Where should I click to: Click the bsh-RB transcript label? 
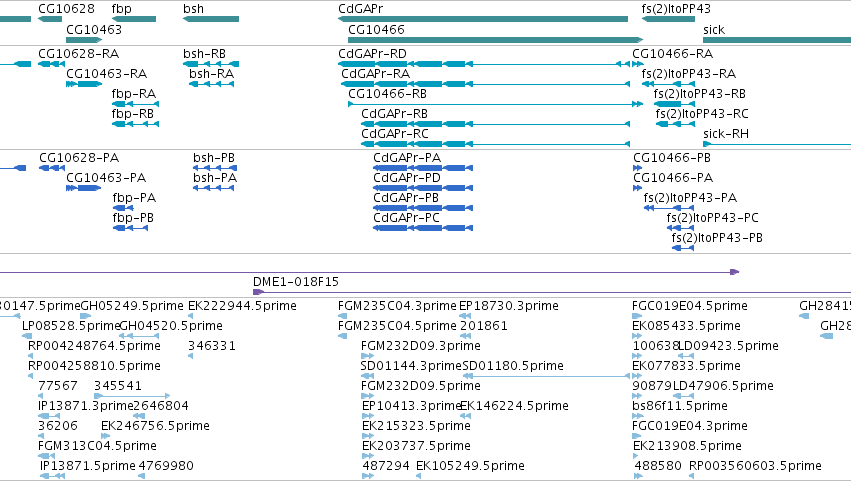205,54
